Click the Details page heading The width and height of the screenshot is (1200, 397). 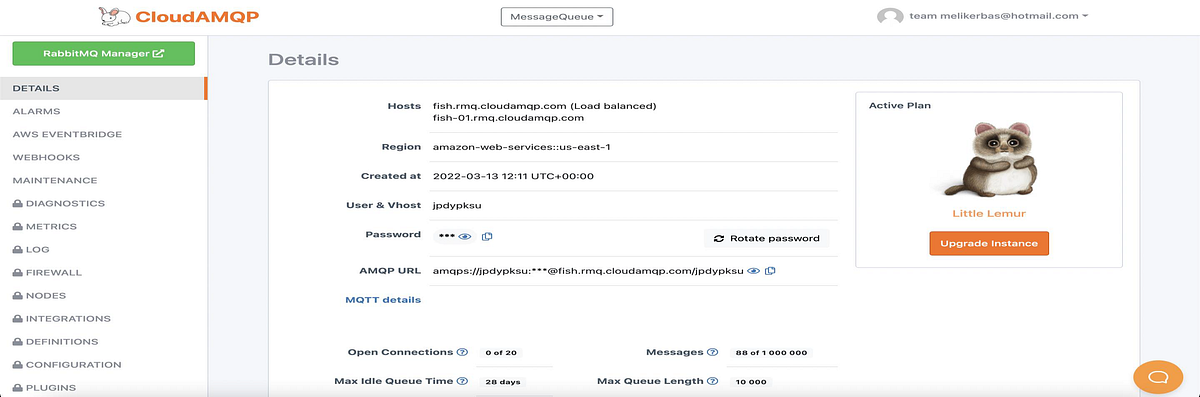point(303,60)
